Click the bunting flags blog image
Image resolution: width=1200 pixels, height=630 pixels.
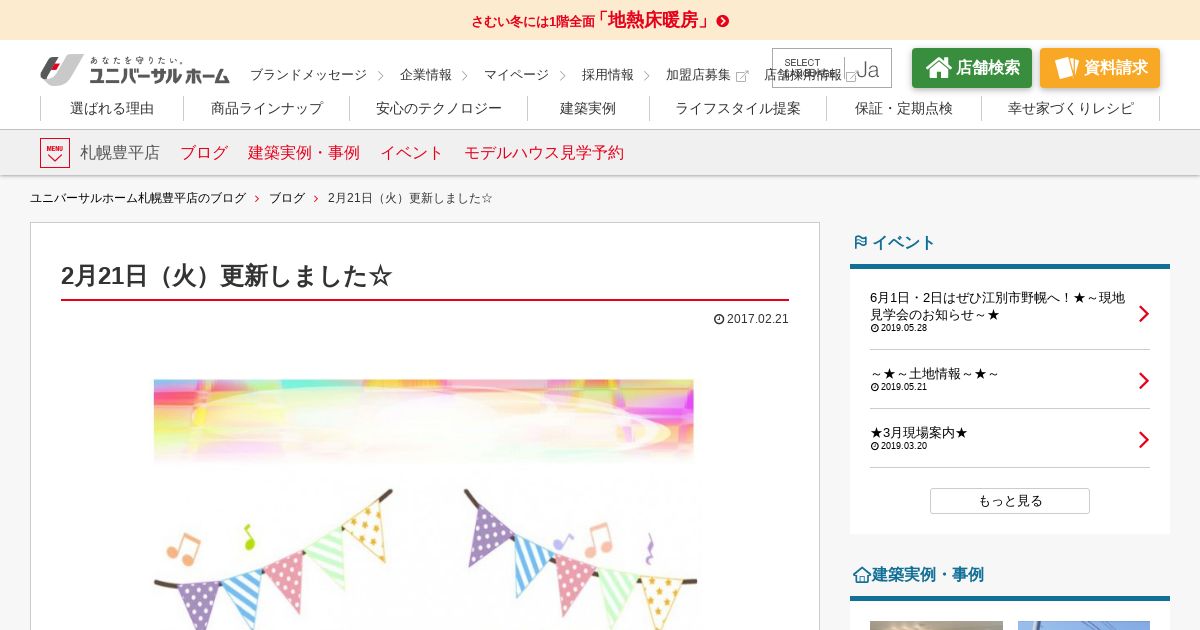425,504
